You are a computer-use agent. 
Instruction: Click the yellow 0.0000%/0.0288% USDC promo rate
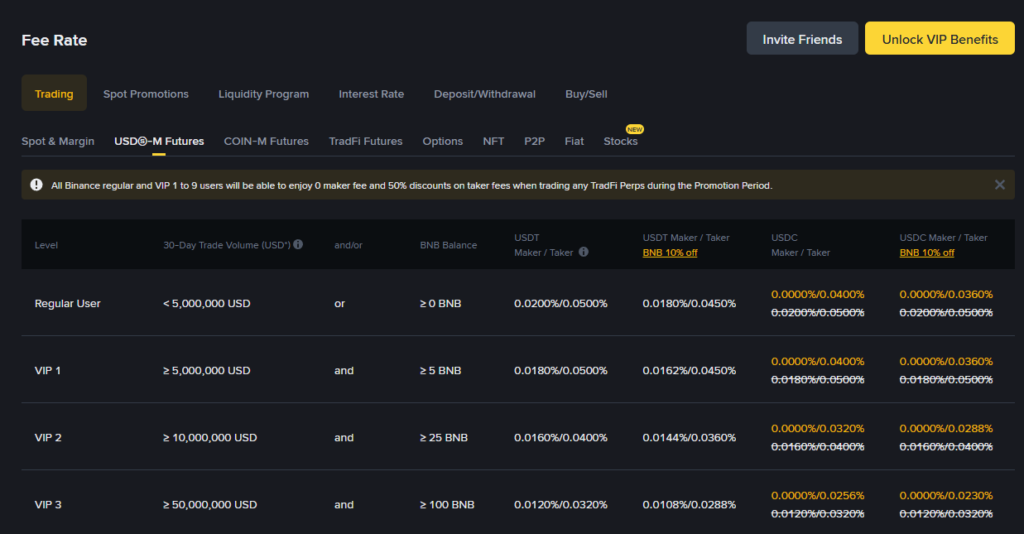(x=946, y=428)
